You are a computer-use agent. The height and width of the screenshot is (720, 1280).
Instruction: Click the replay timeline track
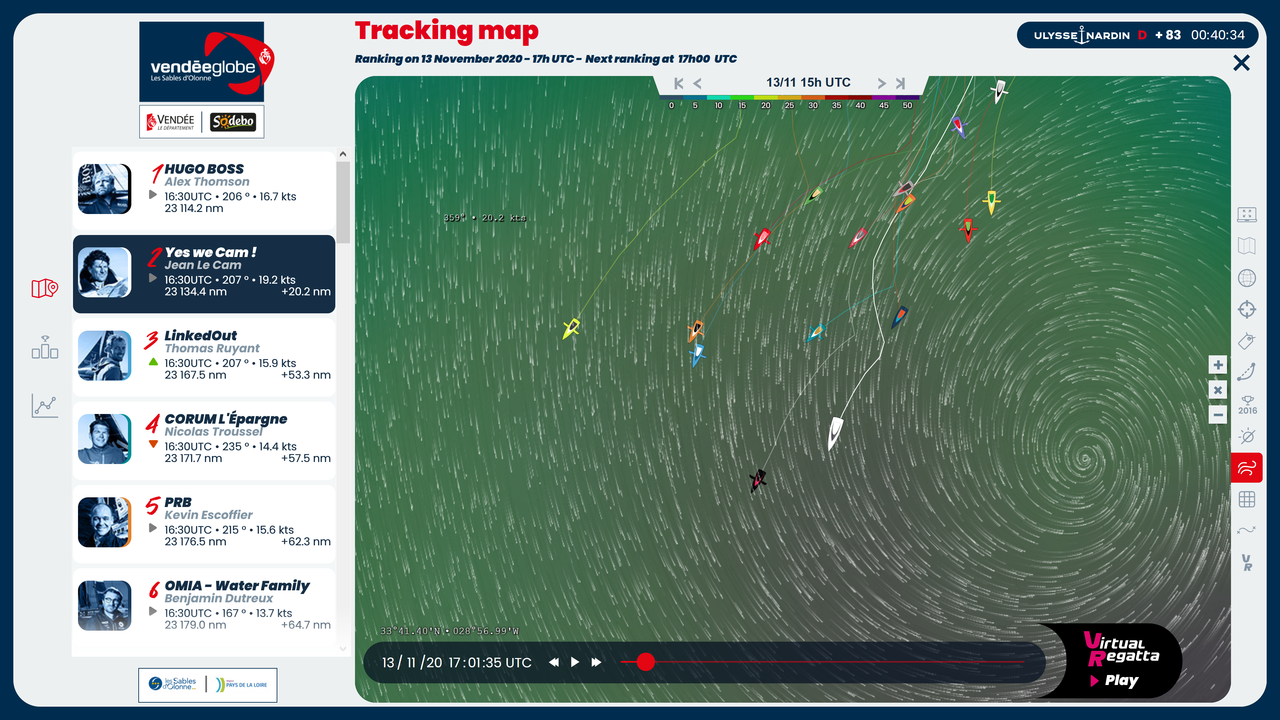[x=823, y=662]
